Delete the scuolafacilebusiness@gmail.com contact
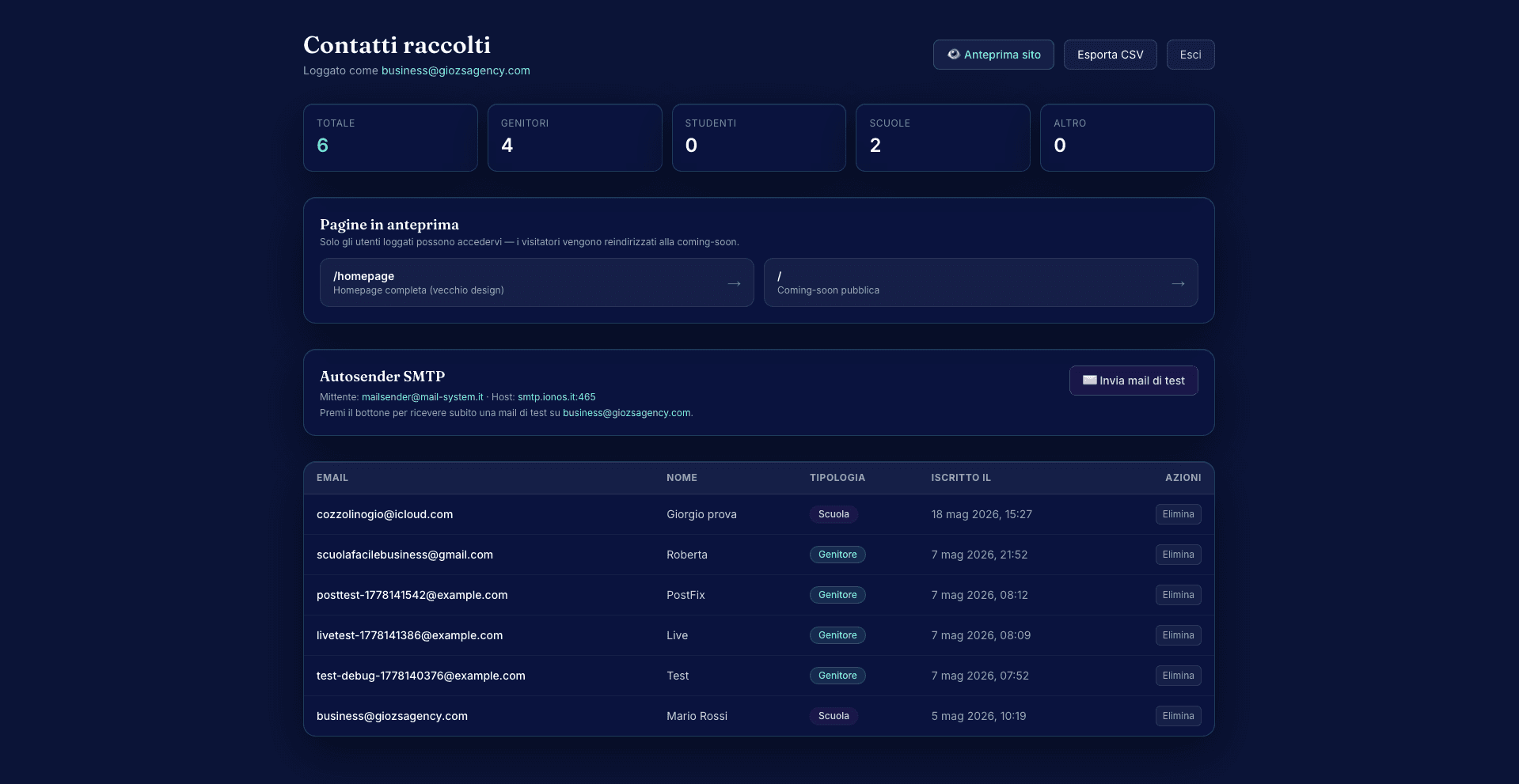 click(1178, 555)
